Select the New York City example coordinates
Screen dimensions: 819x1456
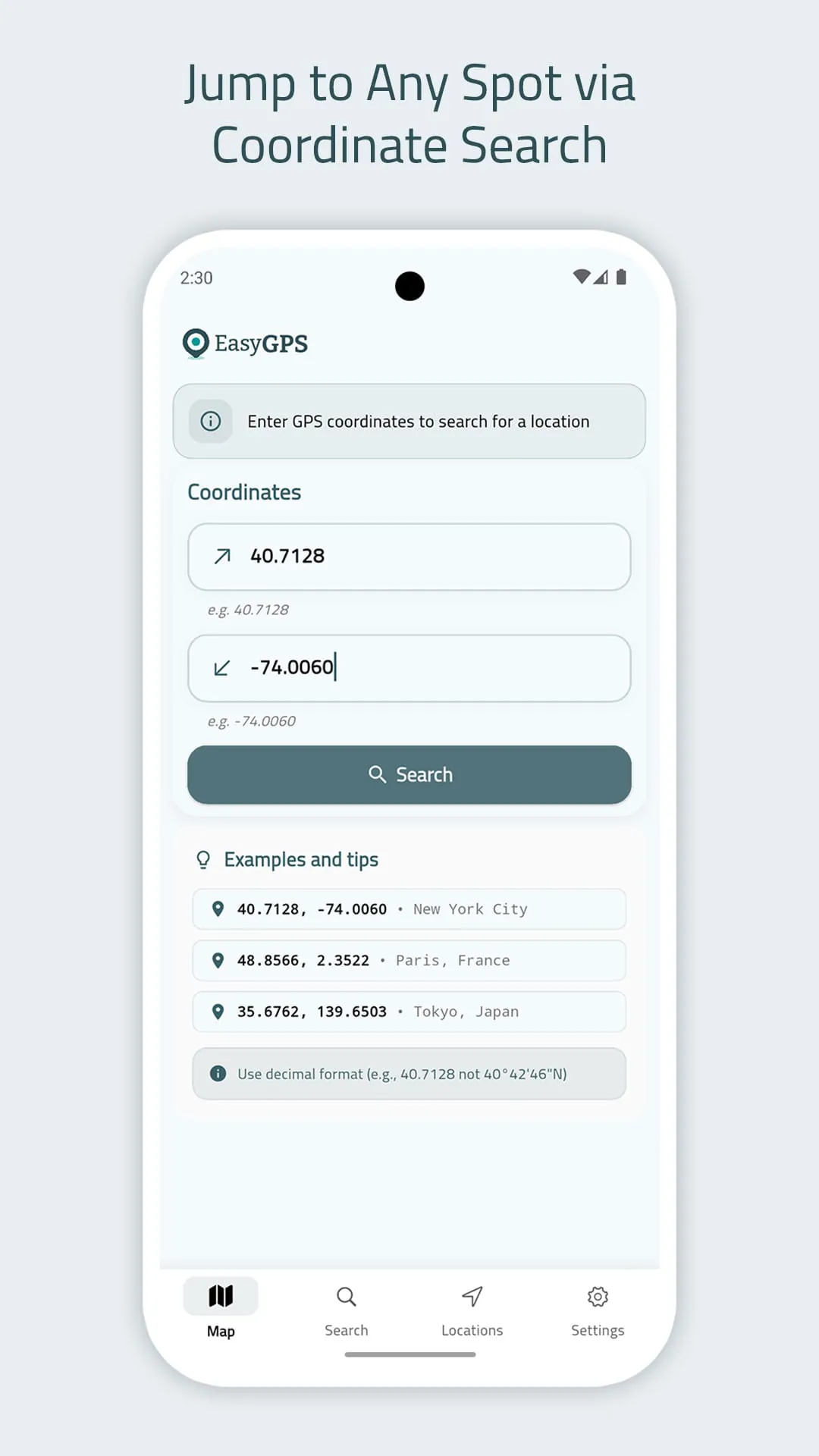tap(409, 909)
